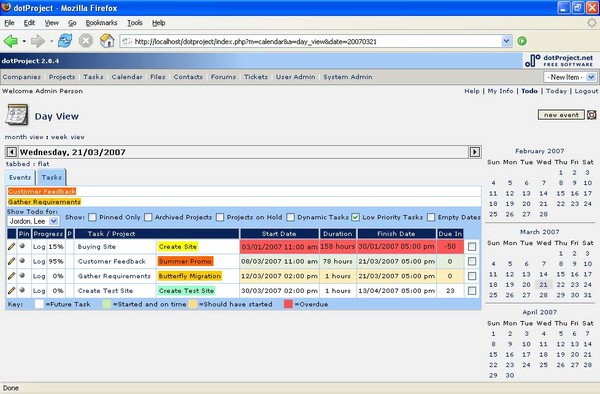Click Firefox reload button
This screenshot has width=600, height=394.
tap(65, 41)
